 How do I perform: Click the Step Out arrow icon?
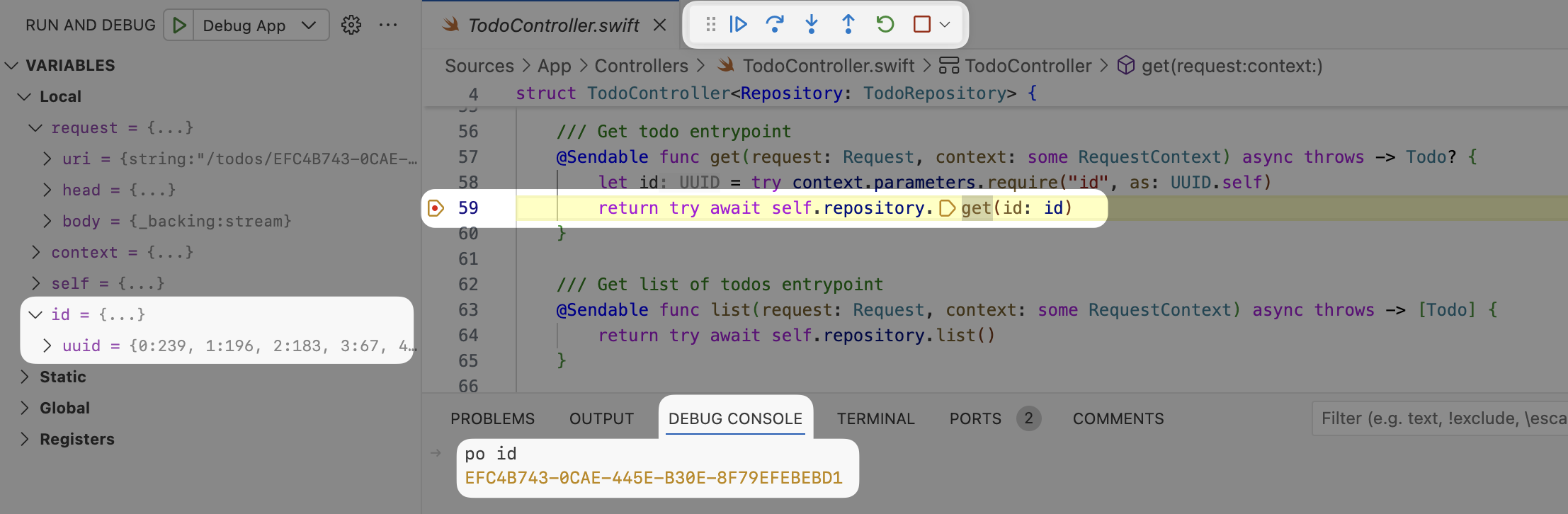tap(848, 25)
